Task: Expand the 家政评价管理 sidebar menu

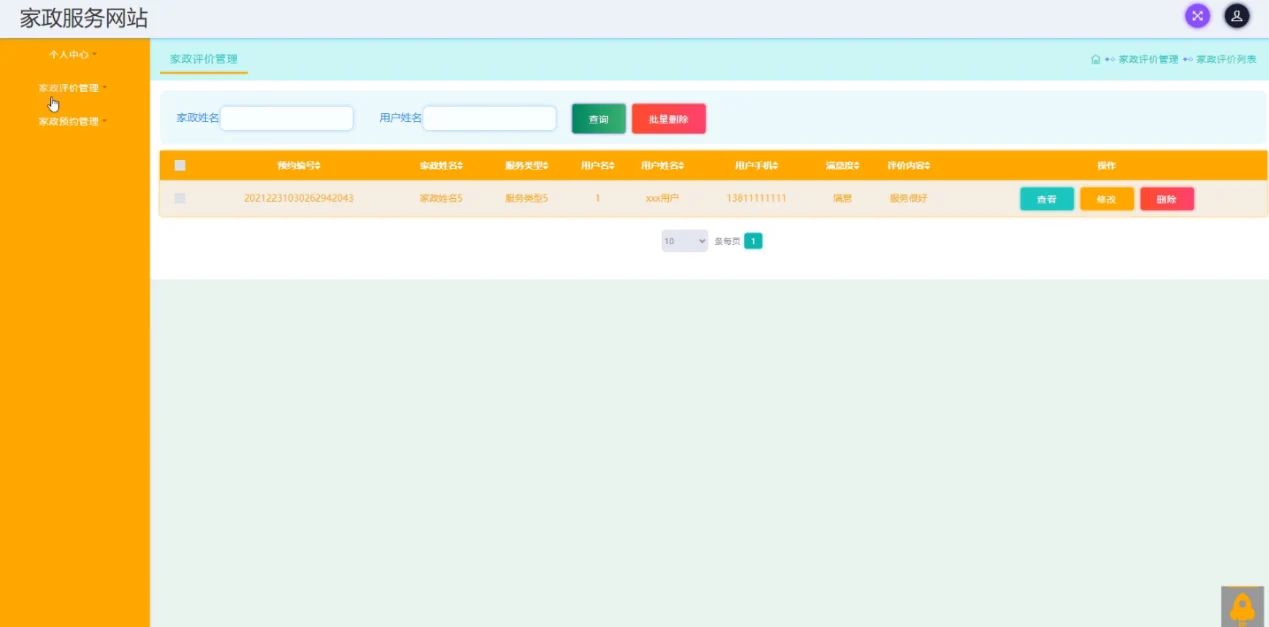Action: [73, 88]
